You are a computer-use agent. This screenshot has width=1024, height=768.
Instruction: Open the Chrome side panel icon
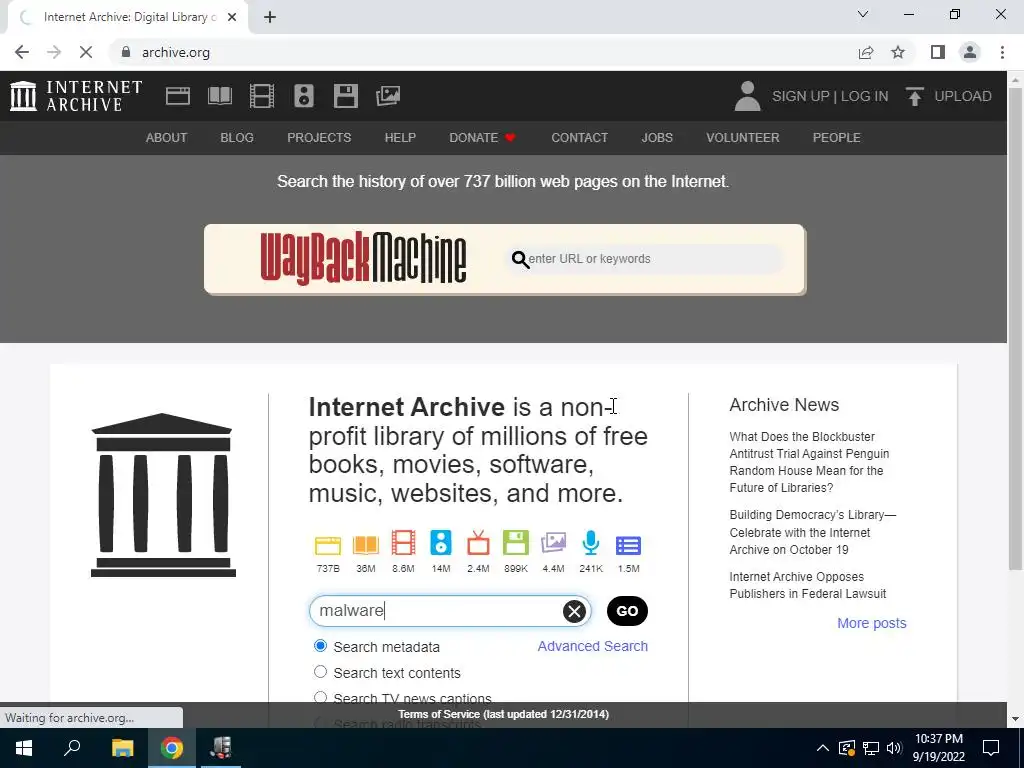(938, 52)
